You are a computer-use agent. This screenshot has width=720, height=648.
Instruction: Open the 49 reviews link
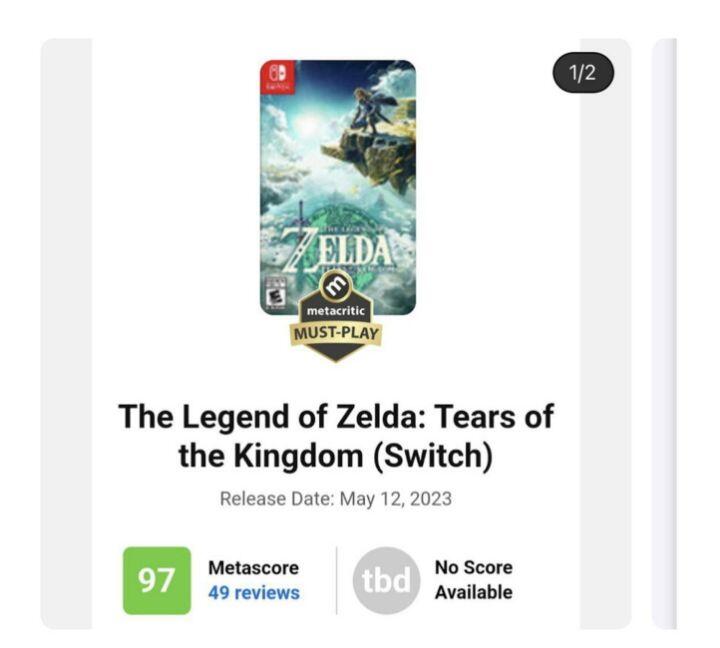[254, 593]
